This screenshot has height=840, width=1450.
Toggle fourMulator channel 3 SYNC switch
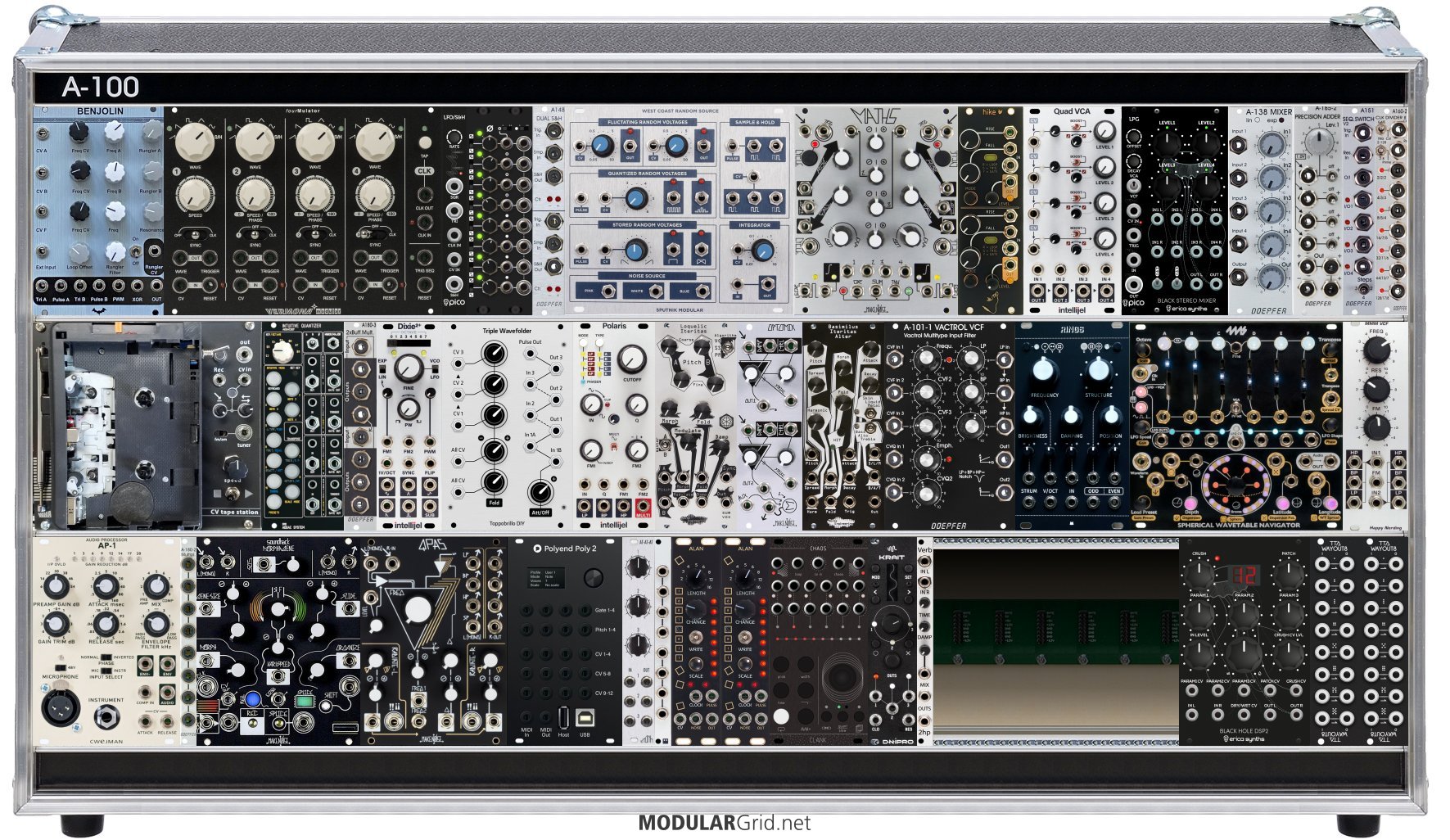pyautogui.click(x=315, y=235)
